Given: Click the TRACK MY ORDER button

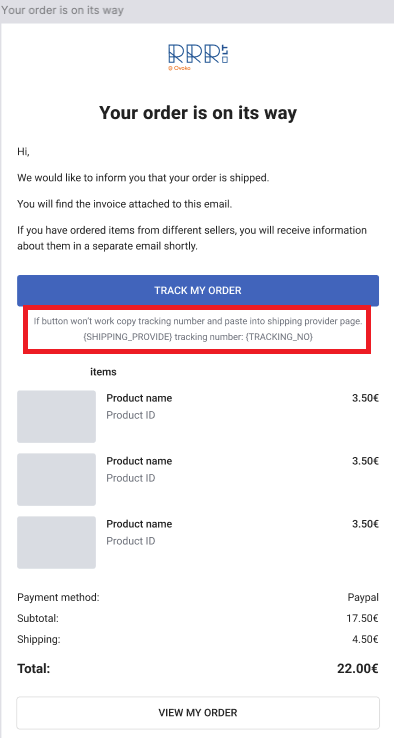Looking at the screenshot, I should (x=198, y=290).
